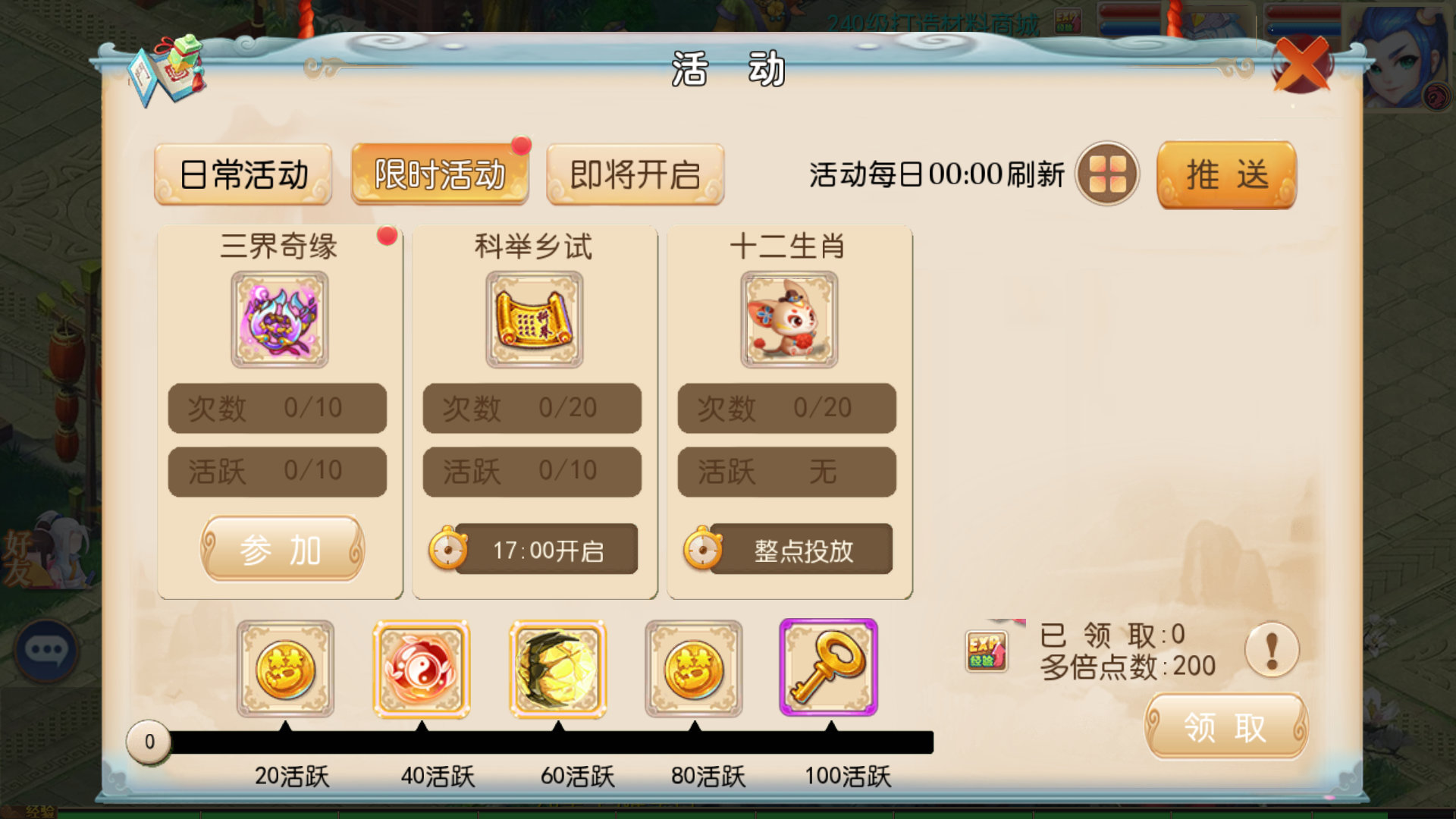The height and width of the screenshot is (819, 1456).
Task: Click the 十二生肖 rabbit icon
Action: point(789,319)
